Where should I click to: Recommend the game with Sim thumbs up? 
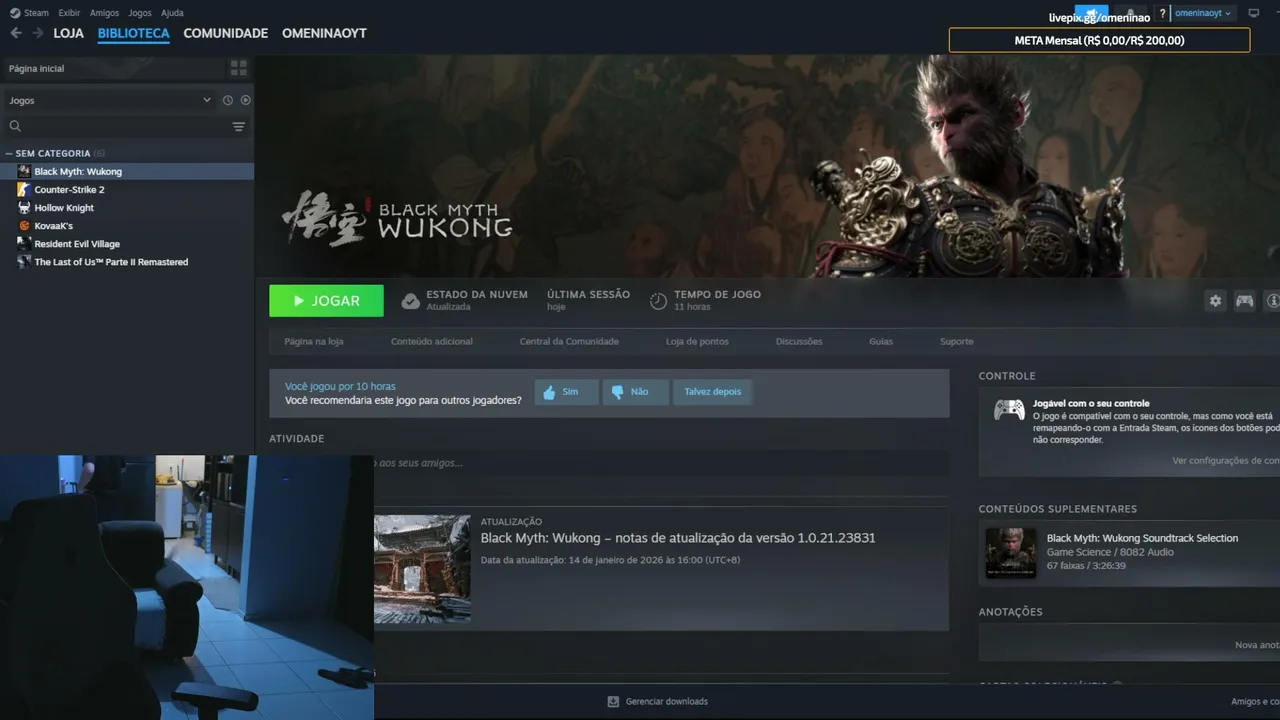click(x=566, y=392)
